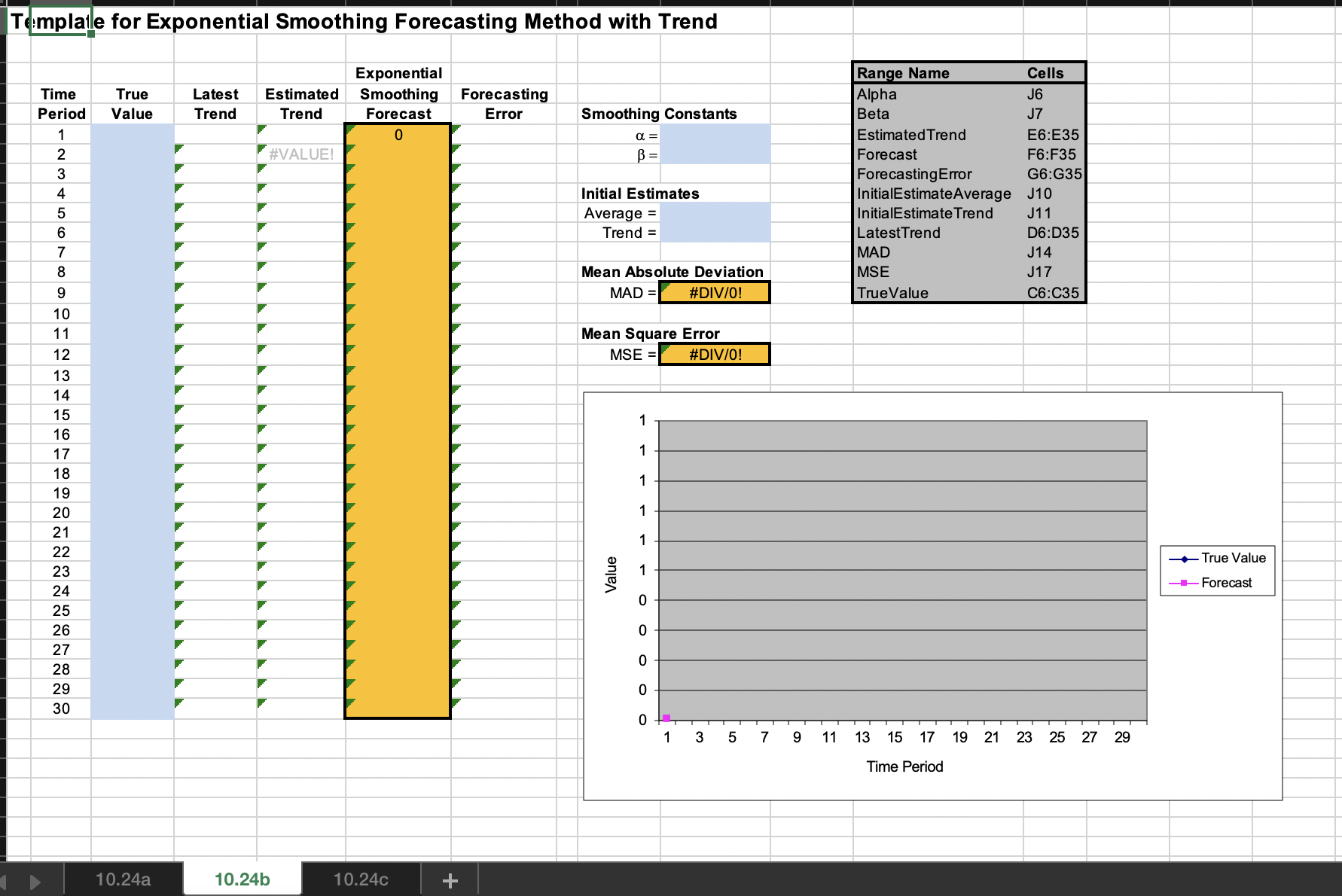The image size is (1342, 896).
Task: Click the 'Mean Absolute Deviation' heading
Action: point(672,272)
